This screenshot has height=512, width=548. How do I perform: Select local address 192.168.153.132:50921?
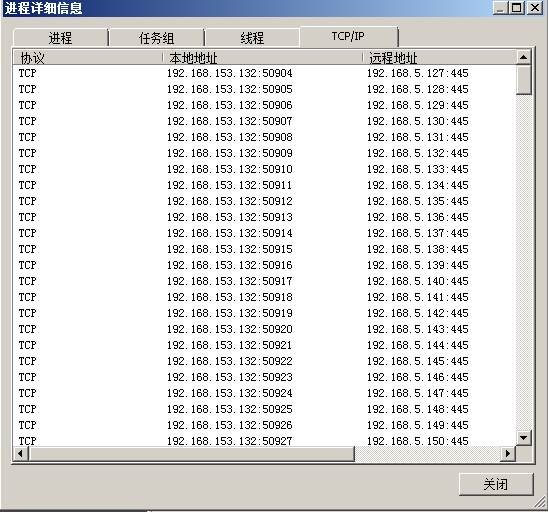229,345
